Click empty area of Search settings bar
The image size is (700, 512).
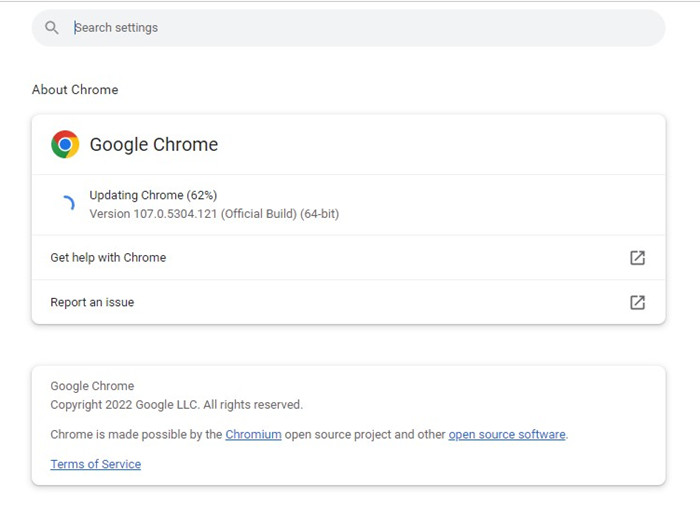(402, 28)
